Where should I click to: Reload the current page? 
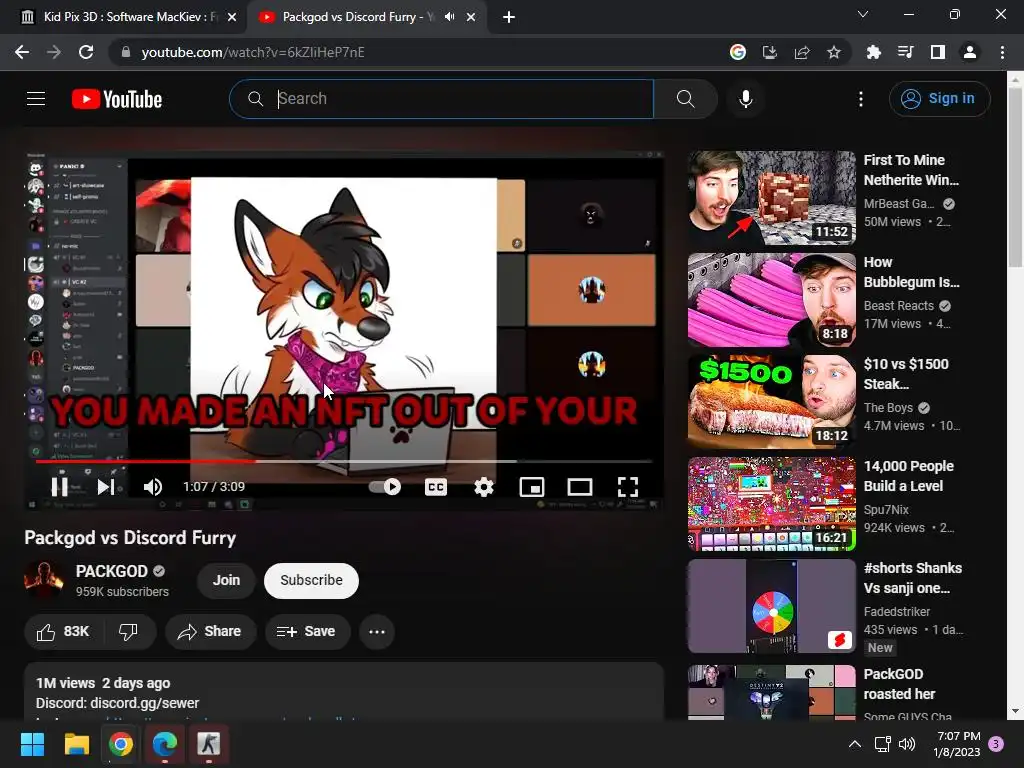(86, 52)
